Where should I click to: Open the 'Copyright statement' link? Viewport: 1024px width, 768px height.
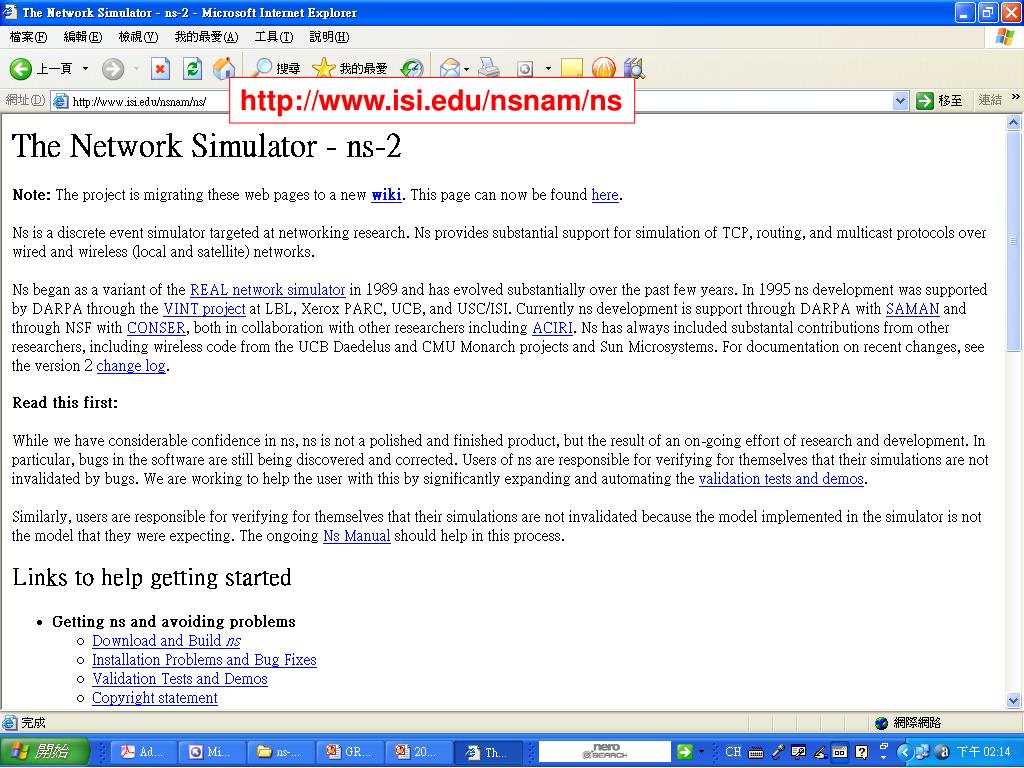click(155, 698)
